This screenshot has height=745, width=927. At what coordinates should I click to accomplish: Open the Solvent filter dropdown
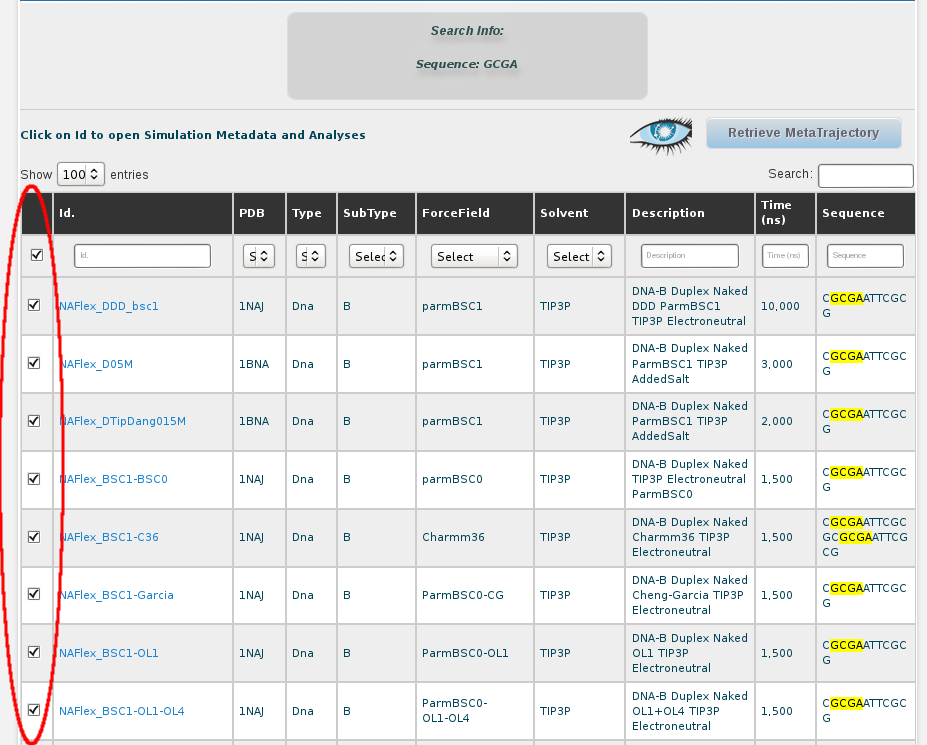point(579,257)
